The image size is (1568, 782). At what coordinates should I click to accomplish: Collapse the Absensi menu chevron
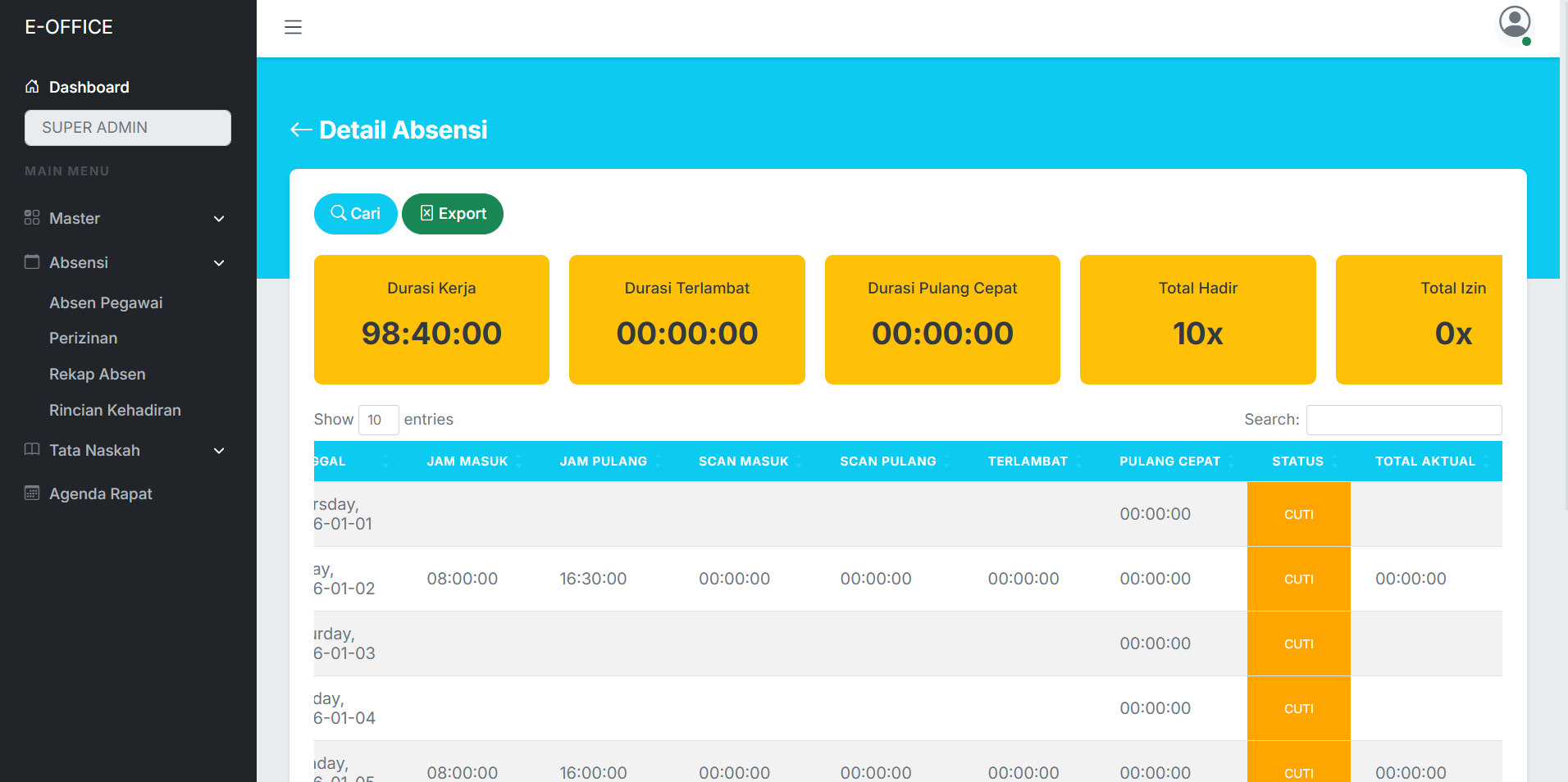tap(219, 263)
